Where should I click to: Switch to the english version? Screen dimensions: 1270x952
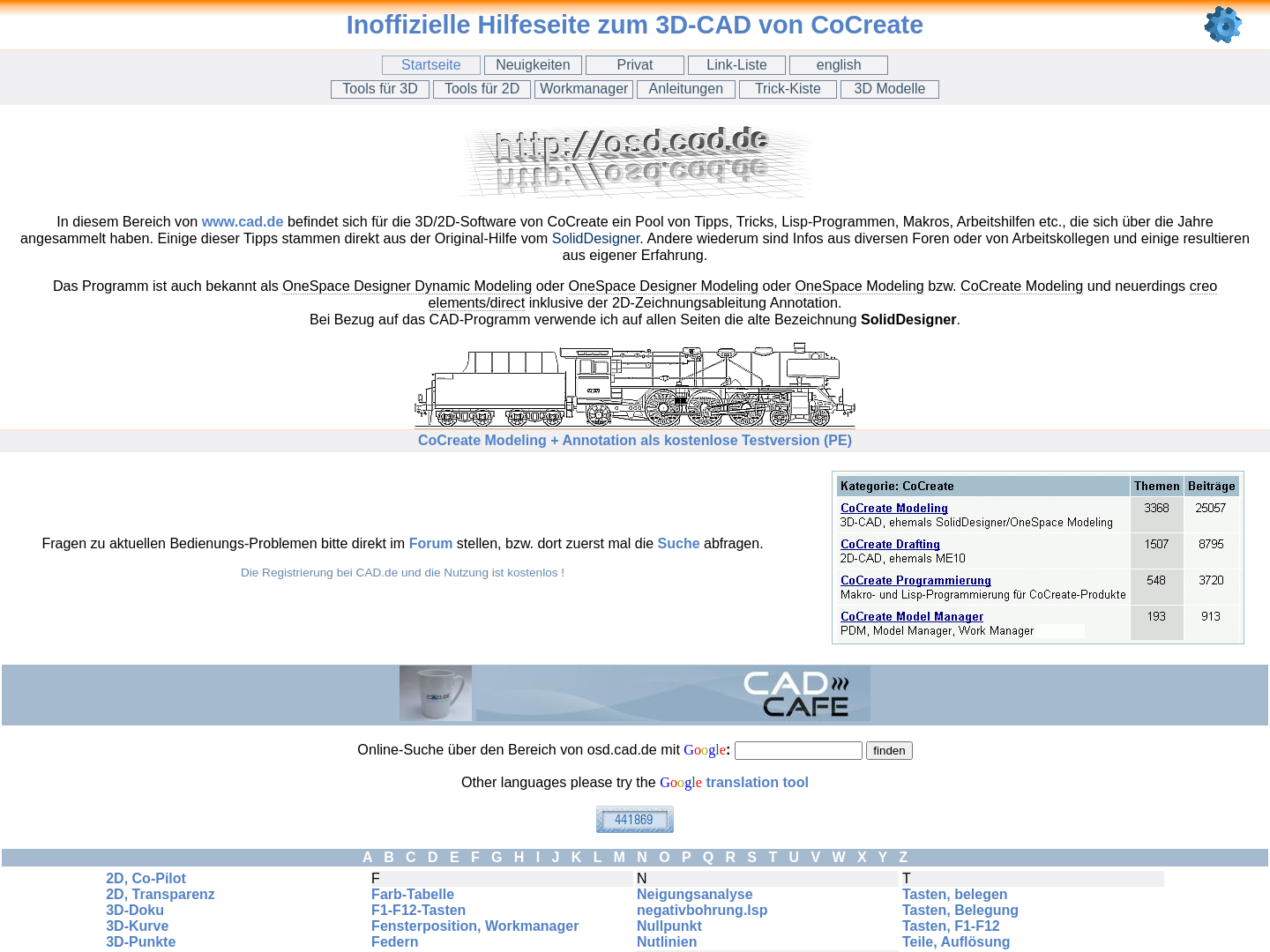[839, 65]
